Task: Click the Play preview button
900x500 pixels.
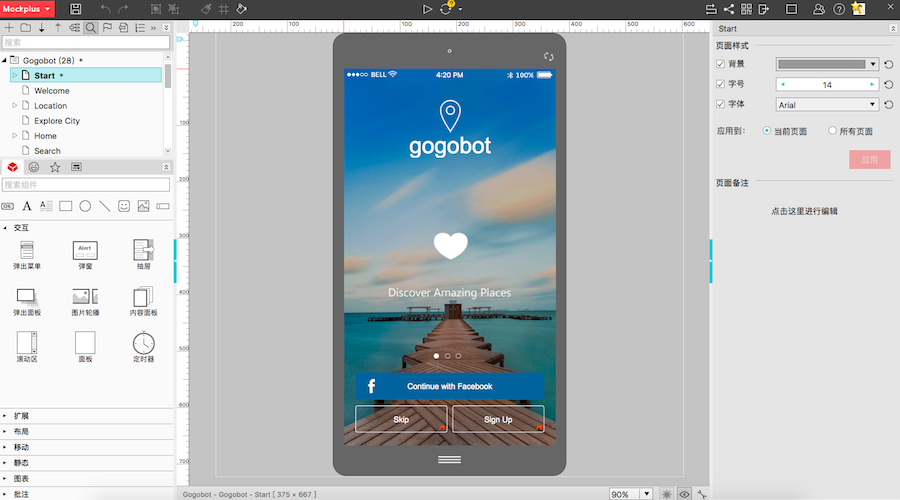Action: pos(427,9)
